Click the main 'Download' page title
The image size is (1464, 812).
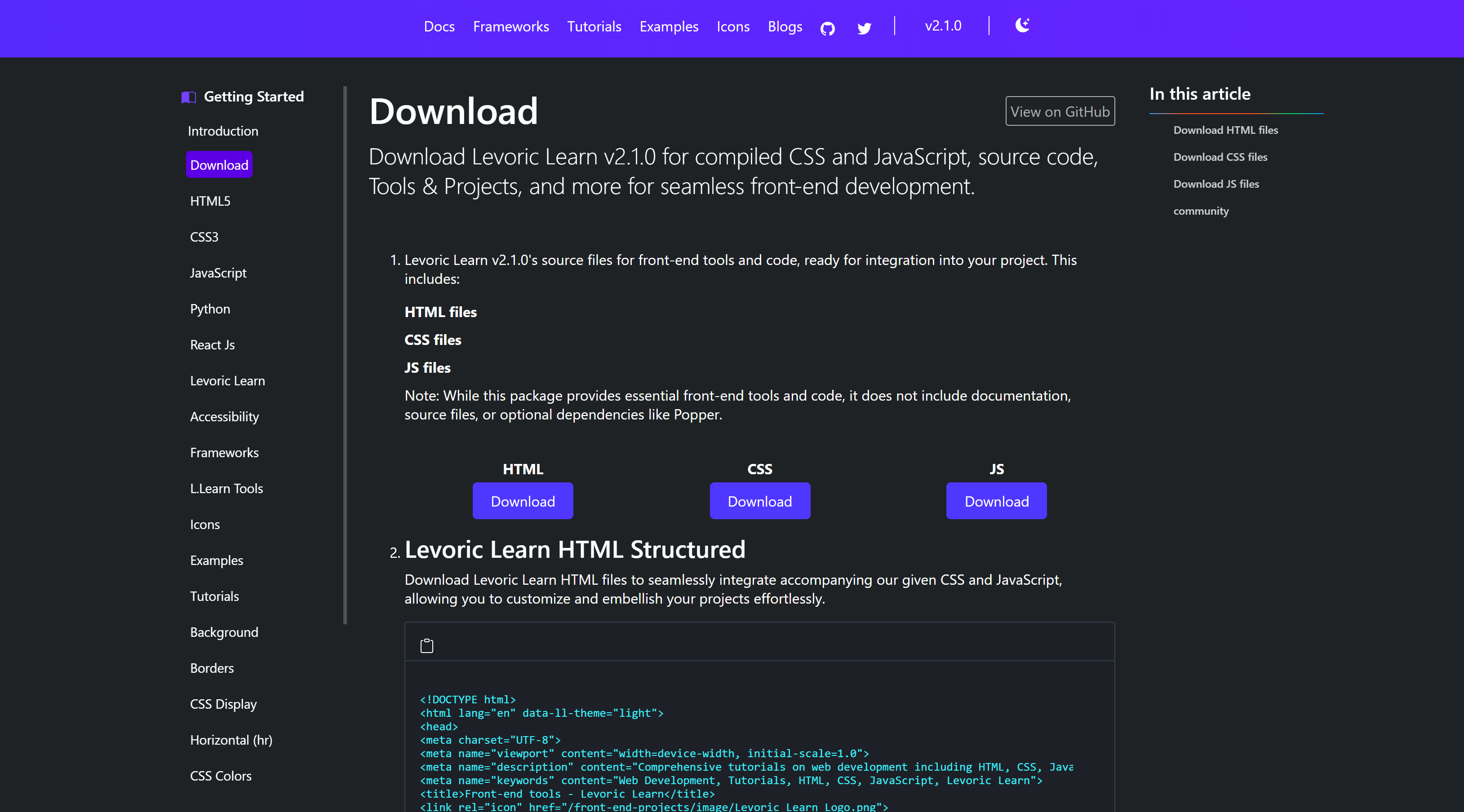pyautogui.click(x=453, y=111)
